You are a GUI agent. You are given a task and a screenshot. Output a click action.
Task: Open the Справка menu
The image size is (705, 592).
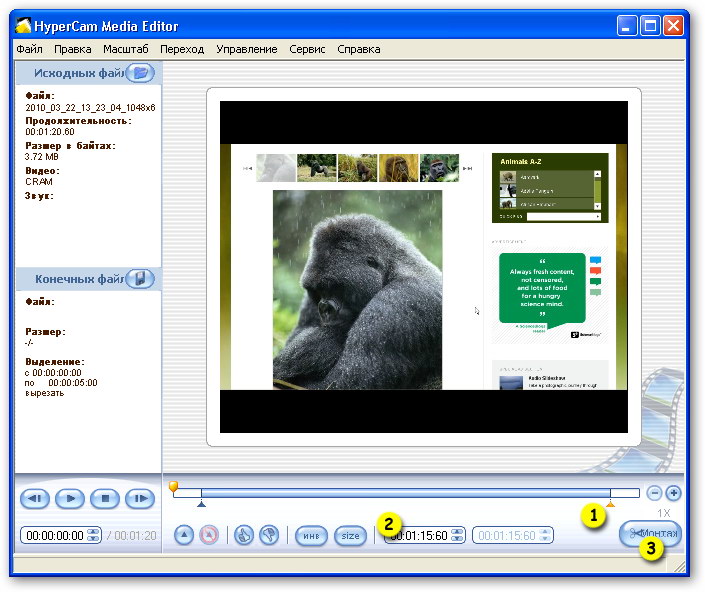[359, 49]
